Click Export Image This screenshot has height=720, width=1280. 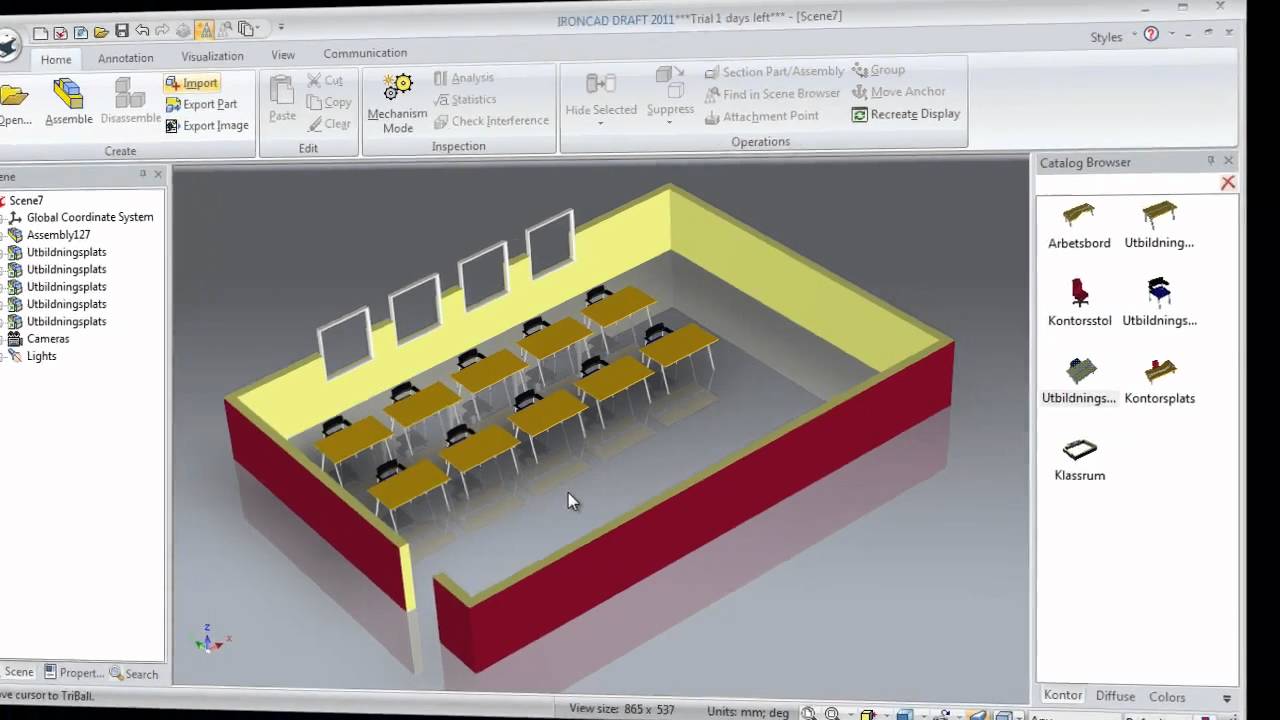click(206, 125)
